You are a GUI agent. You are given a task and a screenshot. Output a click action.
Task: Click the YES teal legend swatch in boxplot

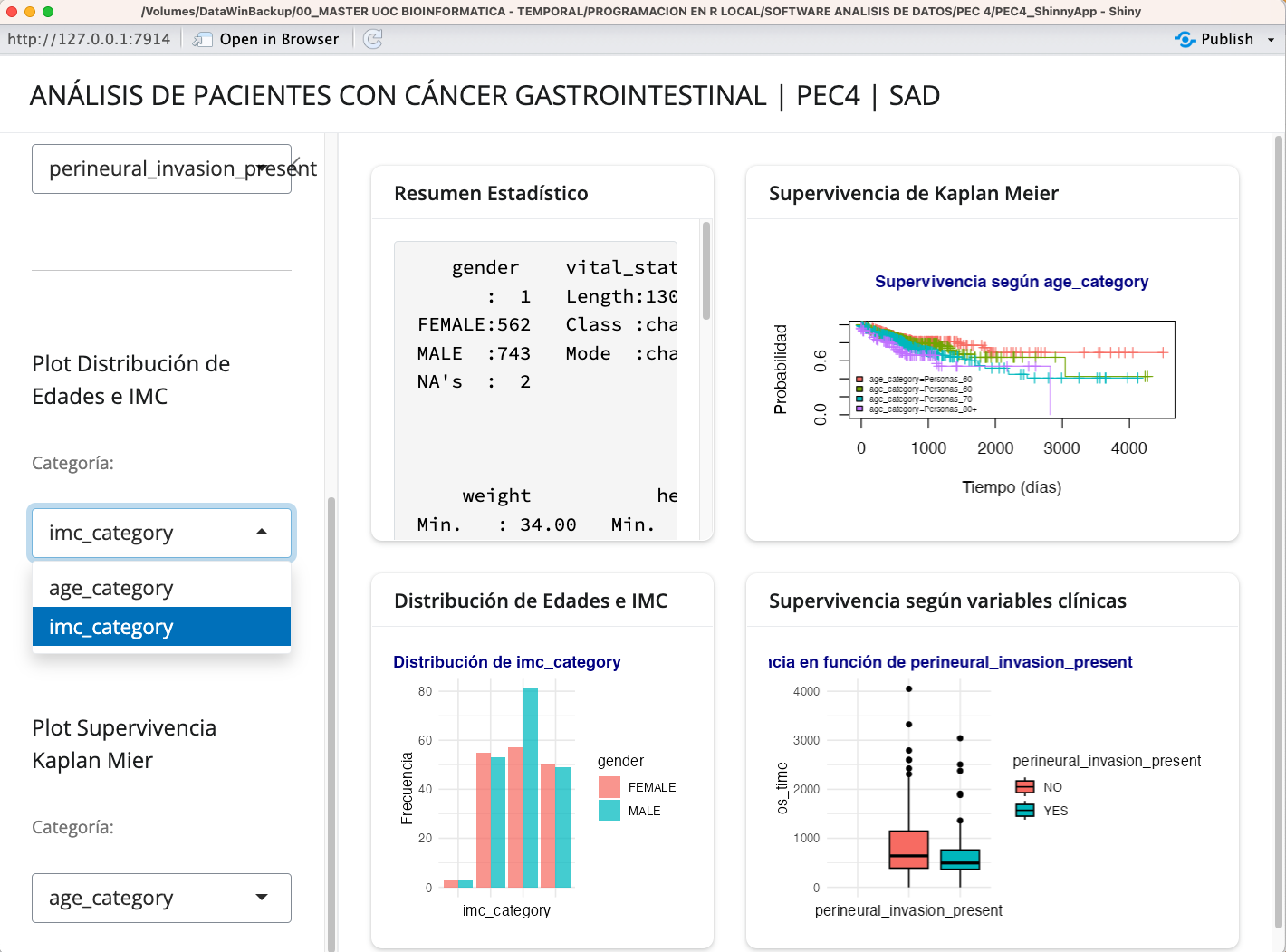click(x=1024, y=811)
